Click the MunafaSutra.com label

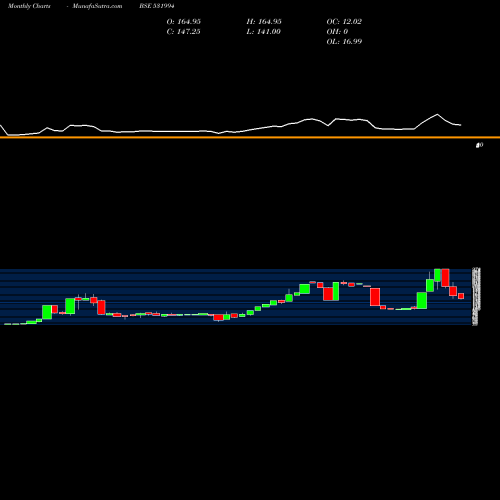tap(97, 6)
